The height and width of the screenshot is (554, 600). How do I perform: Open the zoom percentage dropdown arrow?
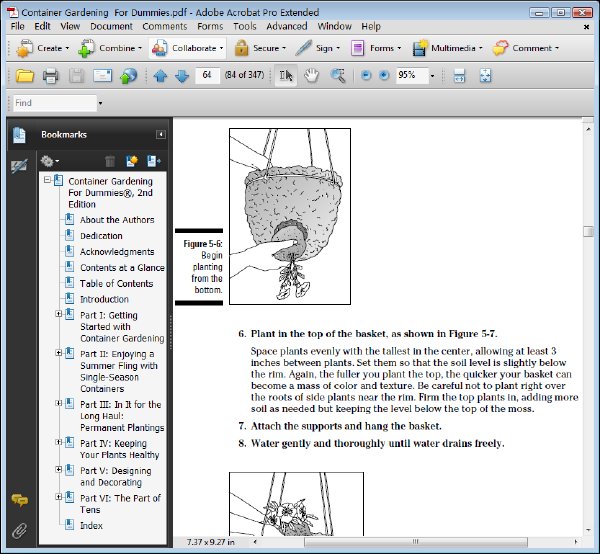432,76
